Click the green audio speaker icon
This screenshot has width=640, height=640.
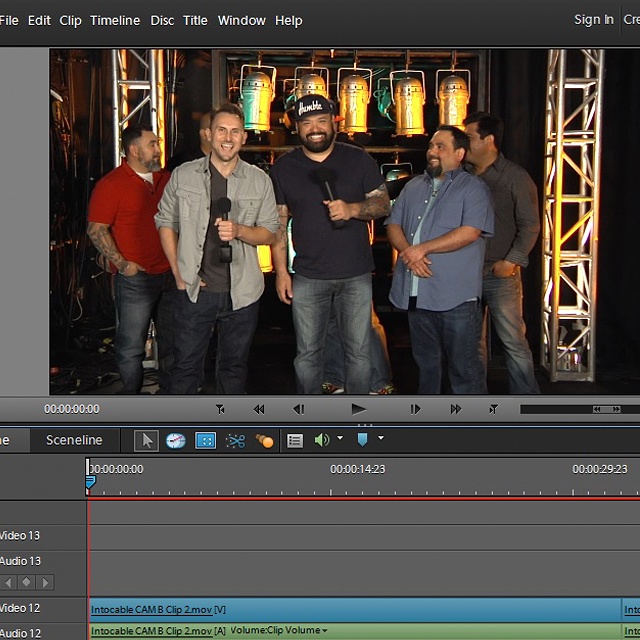[322, 440]
